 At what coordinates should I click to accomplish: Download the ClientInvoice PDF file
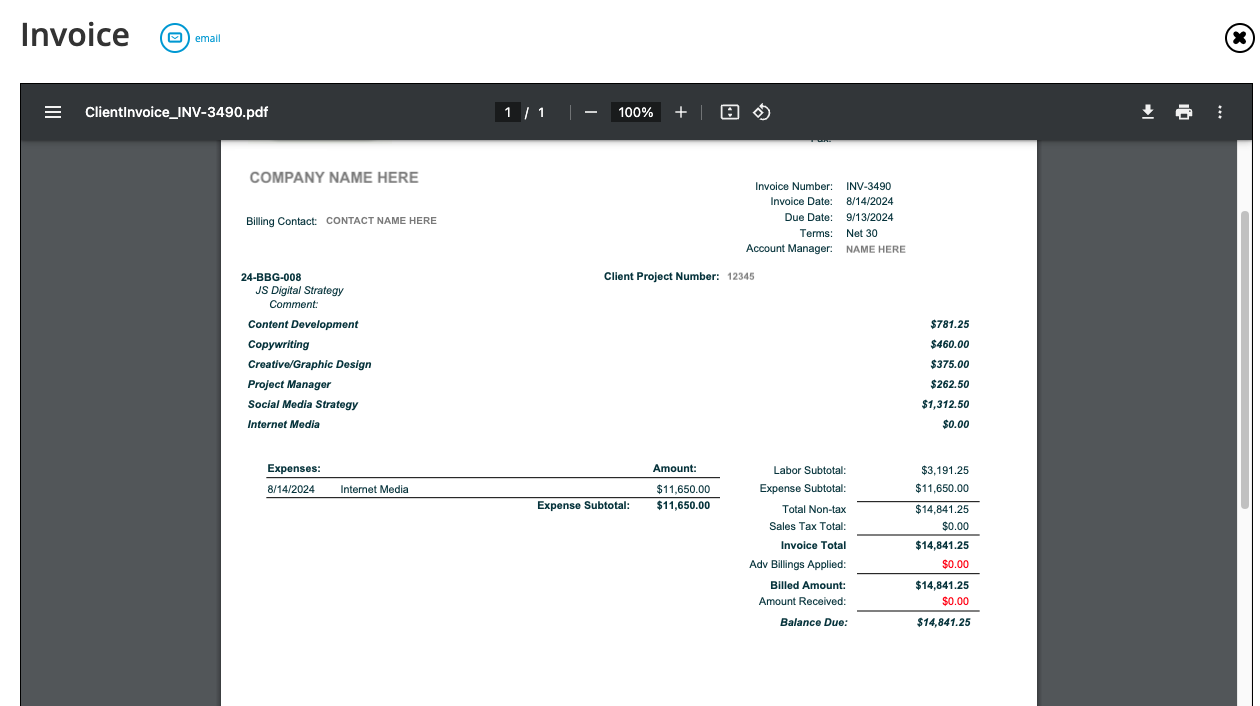coord(1148,112)
